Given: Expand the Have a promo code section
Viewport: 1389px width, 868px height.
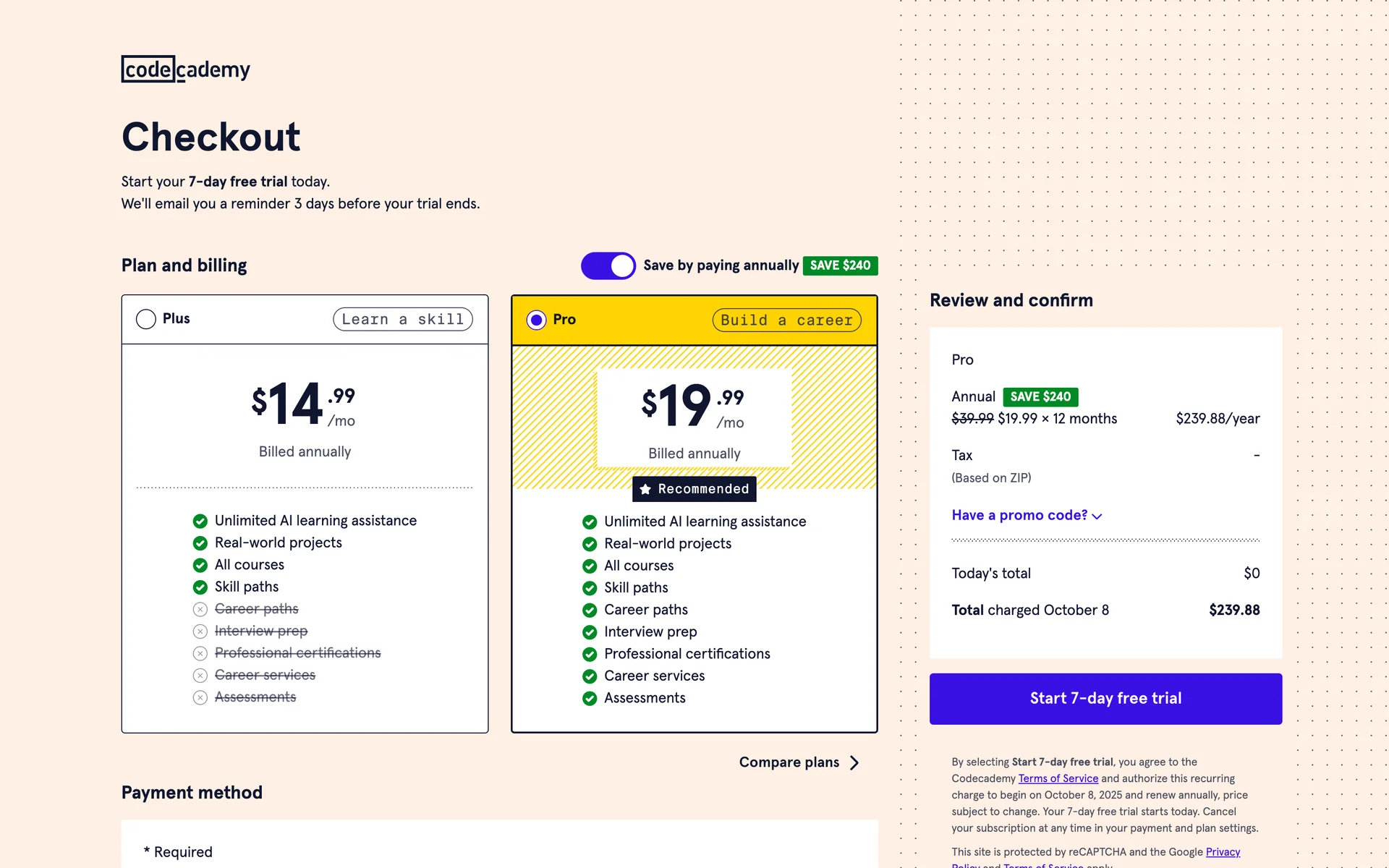Looking at the screenshot, I should pos(1019,515).
